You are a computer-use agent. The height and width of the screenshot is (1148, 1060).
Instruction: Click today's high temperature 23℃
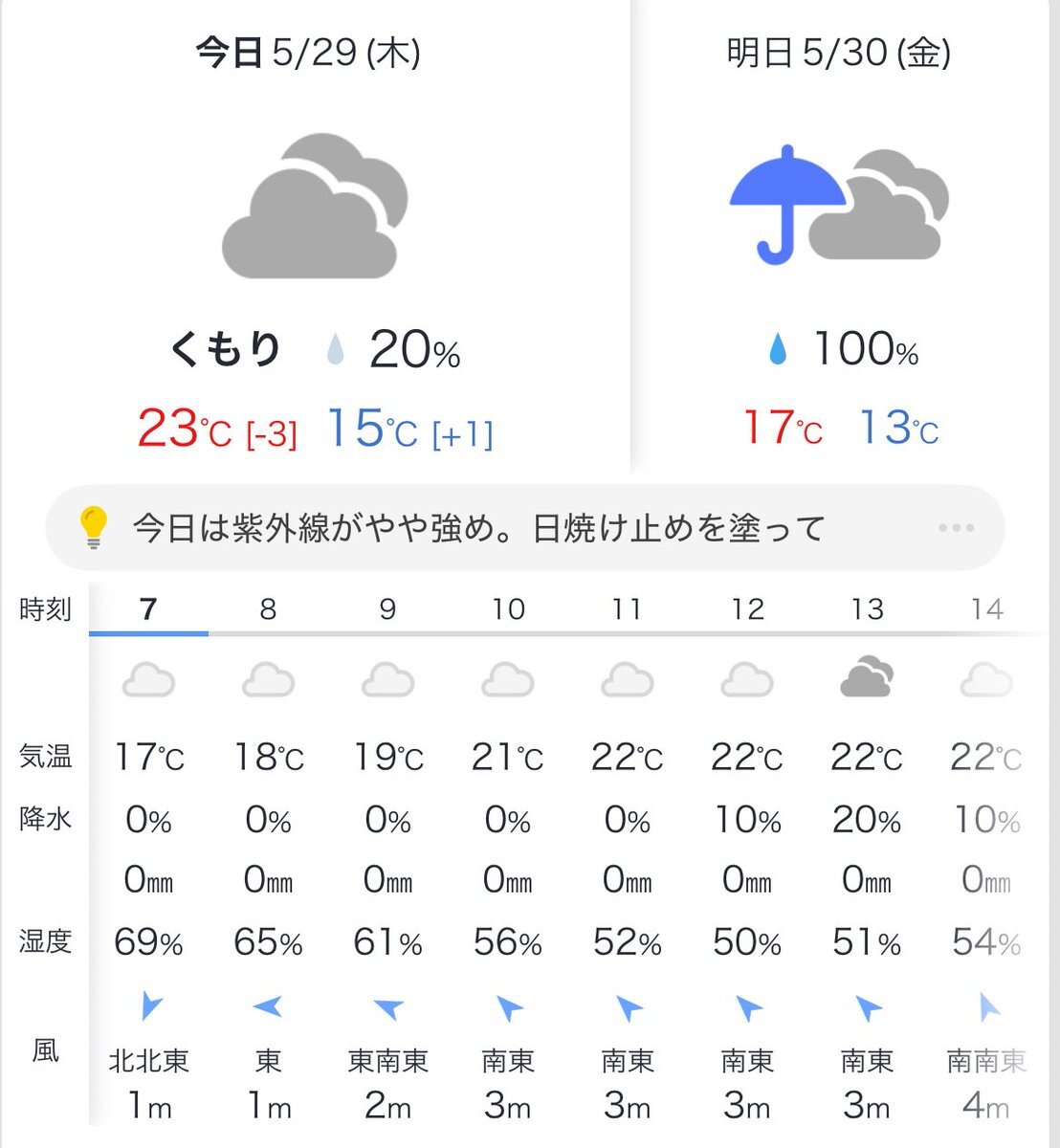pos(184,428)
